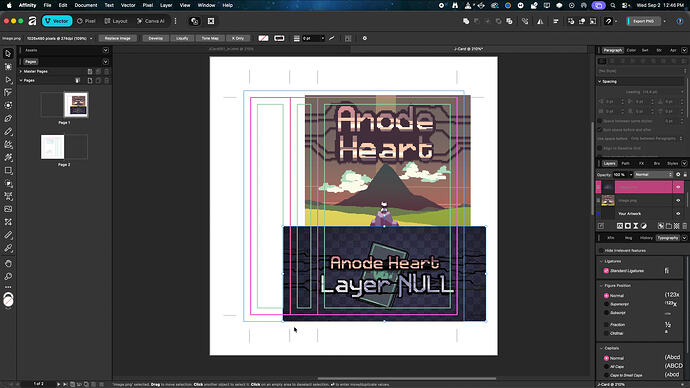The height and width of the screenshot is (388, 690).
Task: Select Superscript figure position
Action: [606, 304]
